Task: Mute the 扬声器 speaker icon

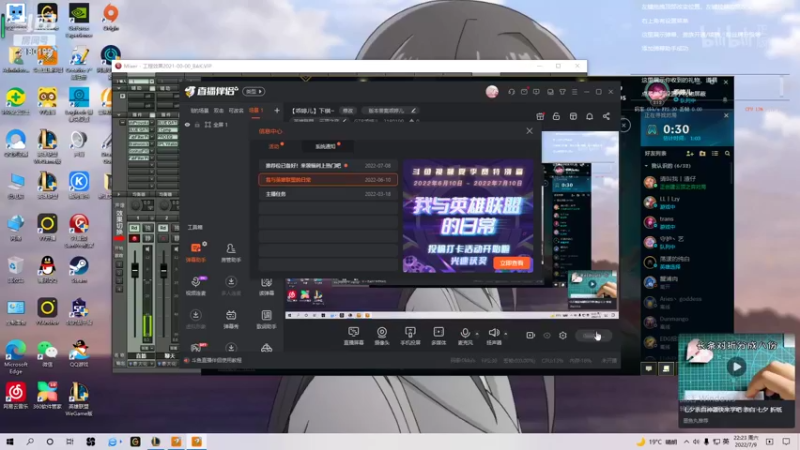Action: pos(493,333)
